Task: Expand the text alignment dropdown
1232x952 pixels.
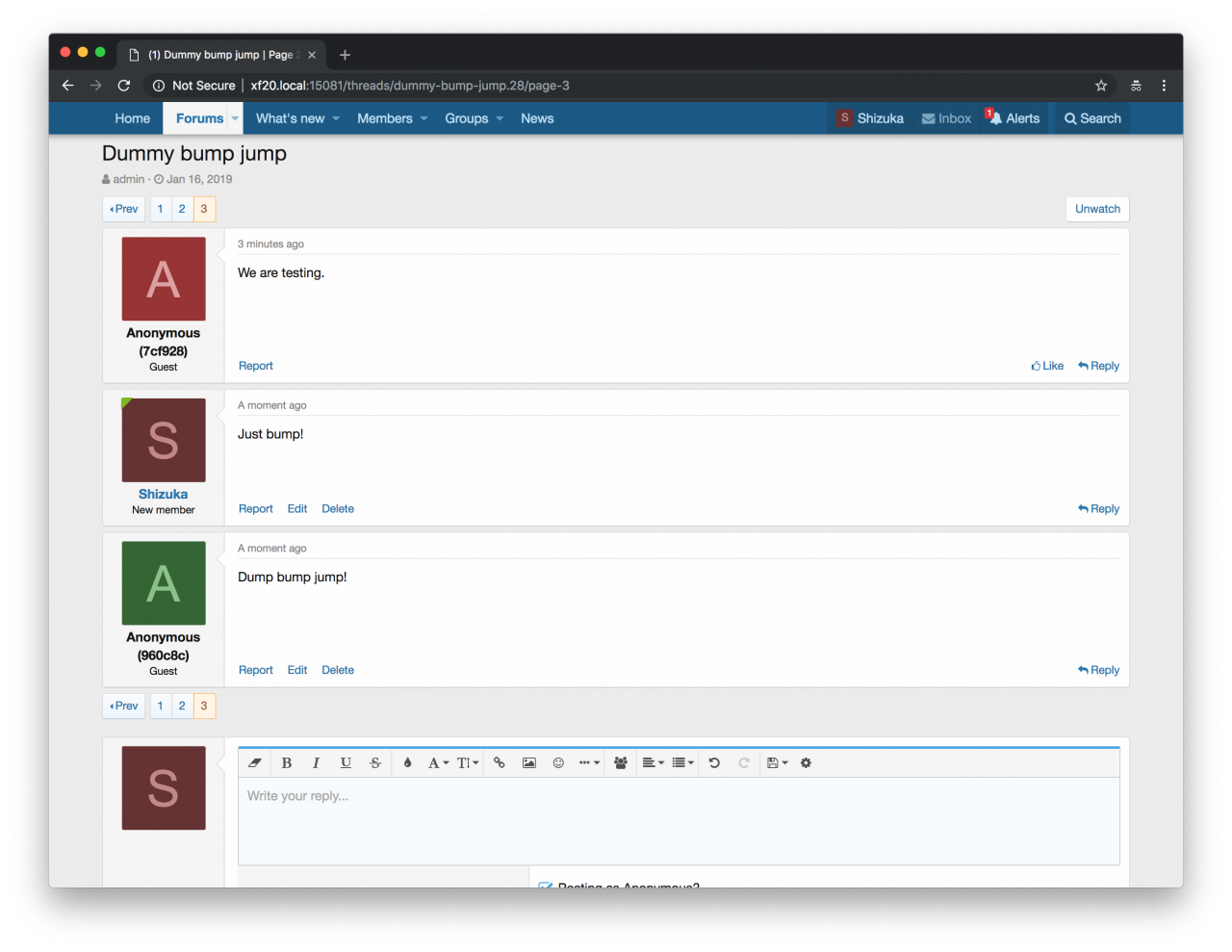Action: tap(653, 763)
